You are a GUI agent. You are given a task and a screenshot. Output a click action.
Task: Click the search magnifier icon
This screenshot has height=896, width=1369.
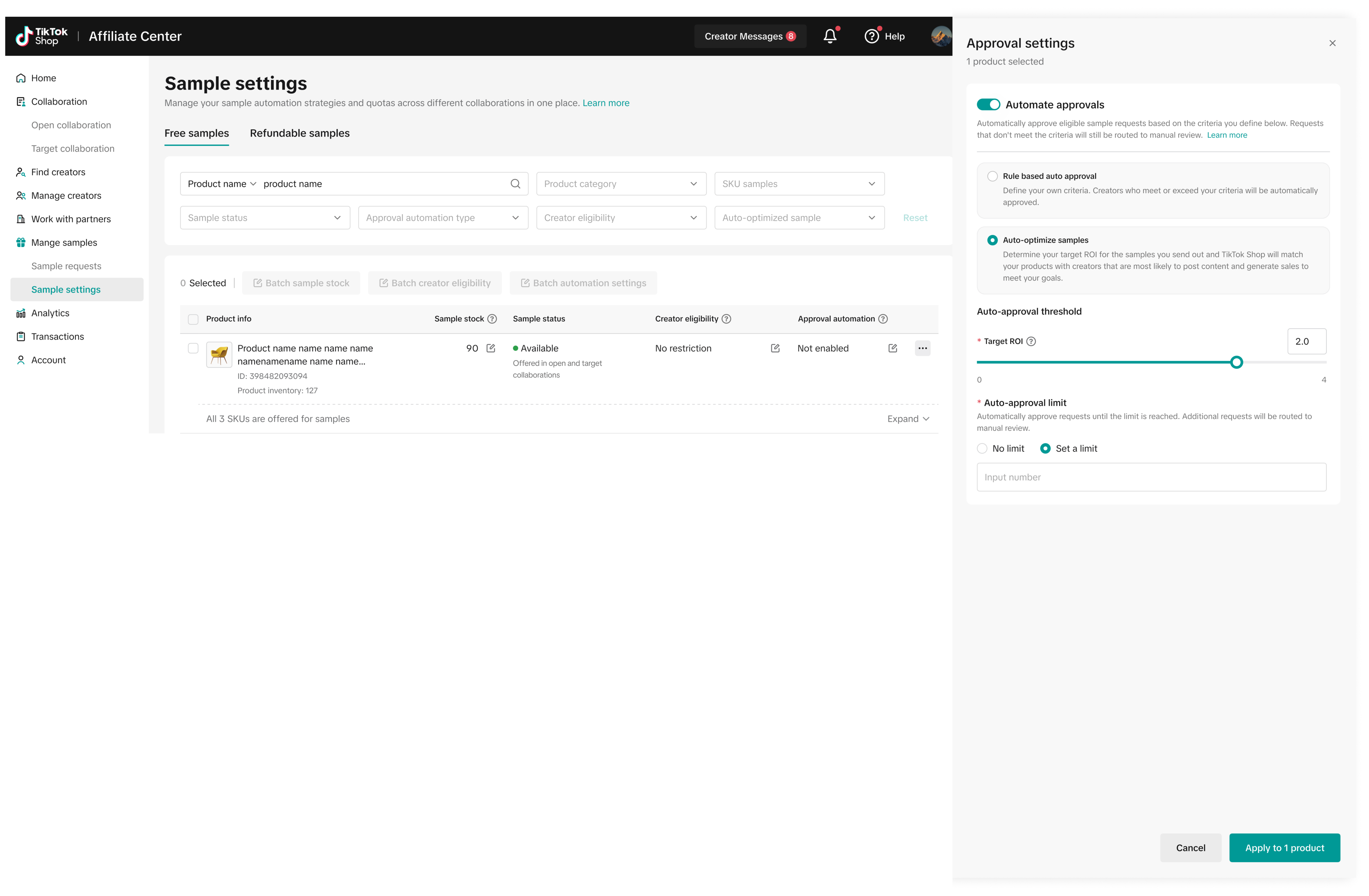[515, 184]
